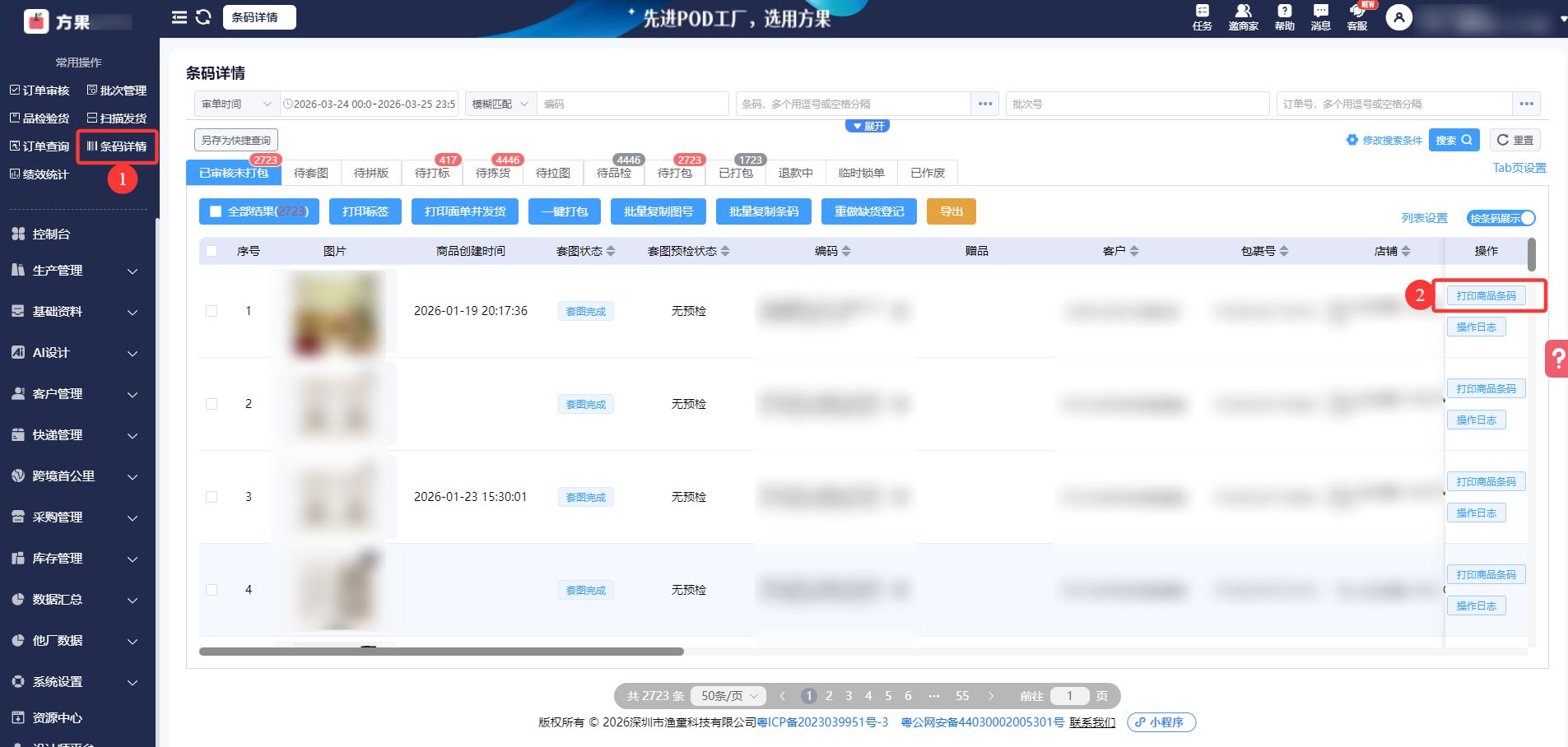Click the red question mark floating icon
The width and height of the screenshot is (1568, 747).
(x=1557, y=359)
